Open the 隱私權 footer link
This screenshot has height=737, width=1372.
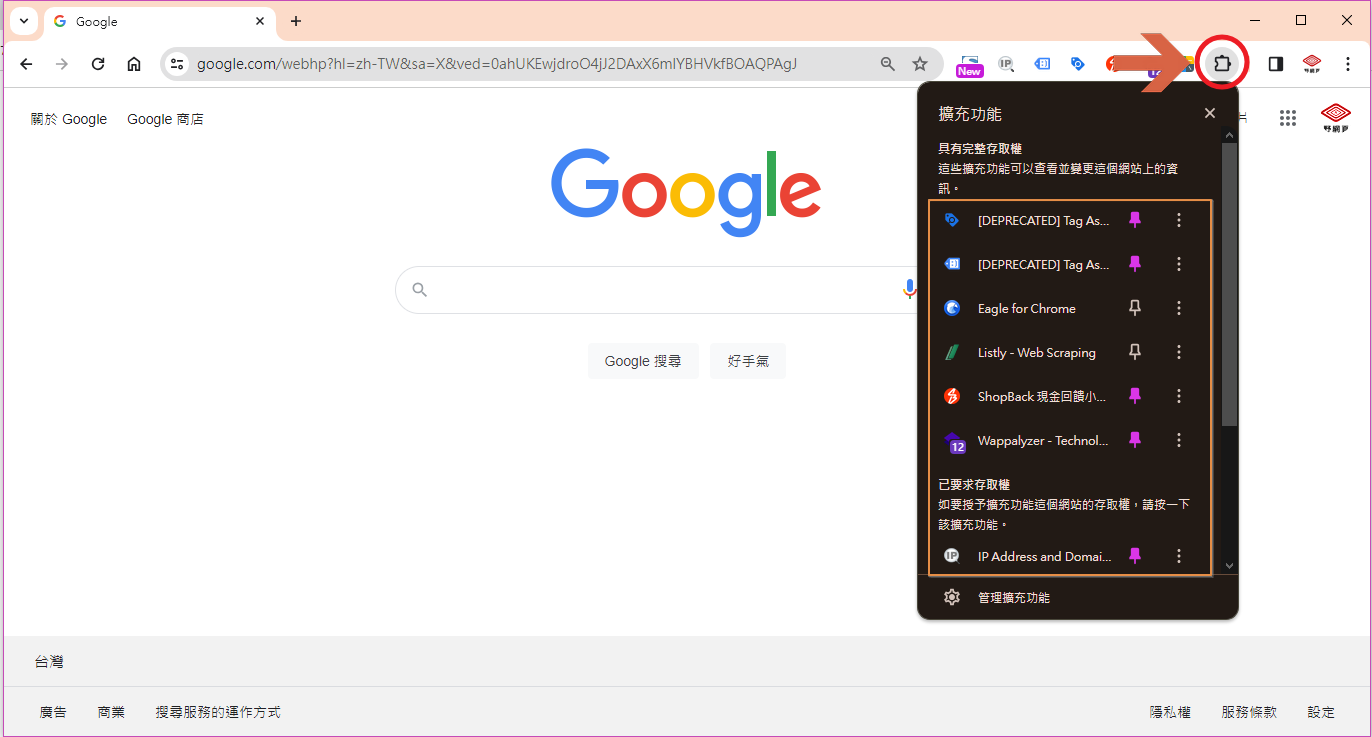pyautogui.click(x=1170, y=712)
